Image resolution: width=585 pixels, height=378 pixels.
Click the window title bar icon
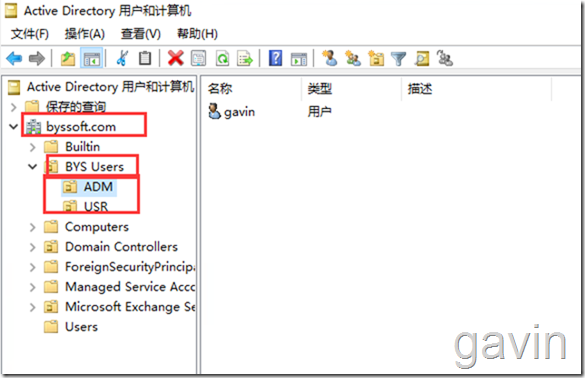(11, 11)
